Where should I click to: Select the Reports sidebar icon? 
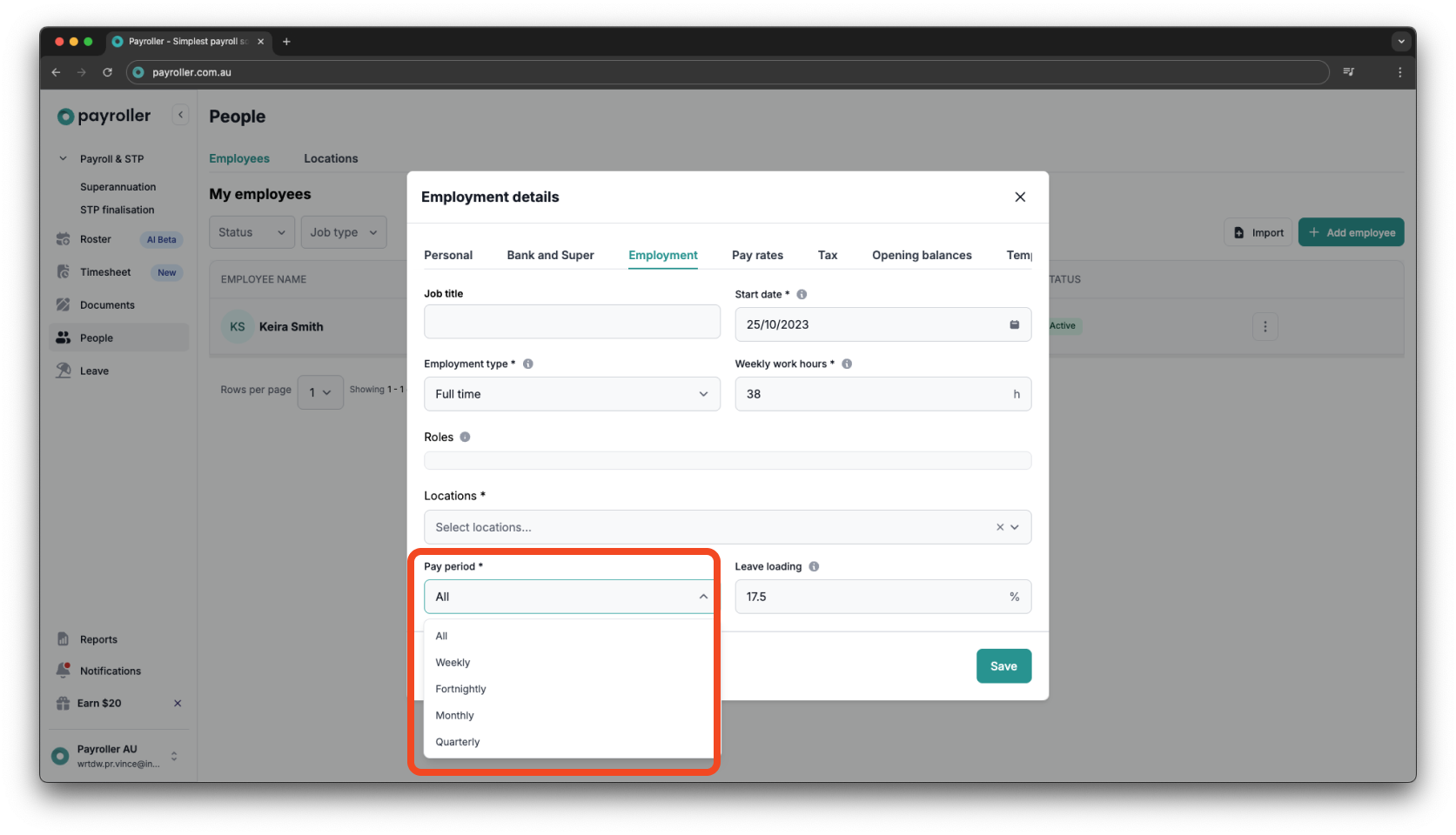(64, 638)
